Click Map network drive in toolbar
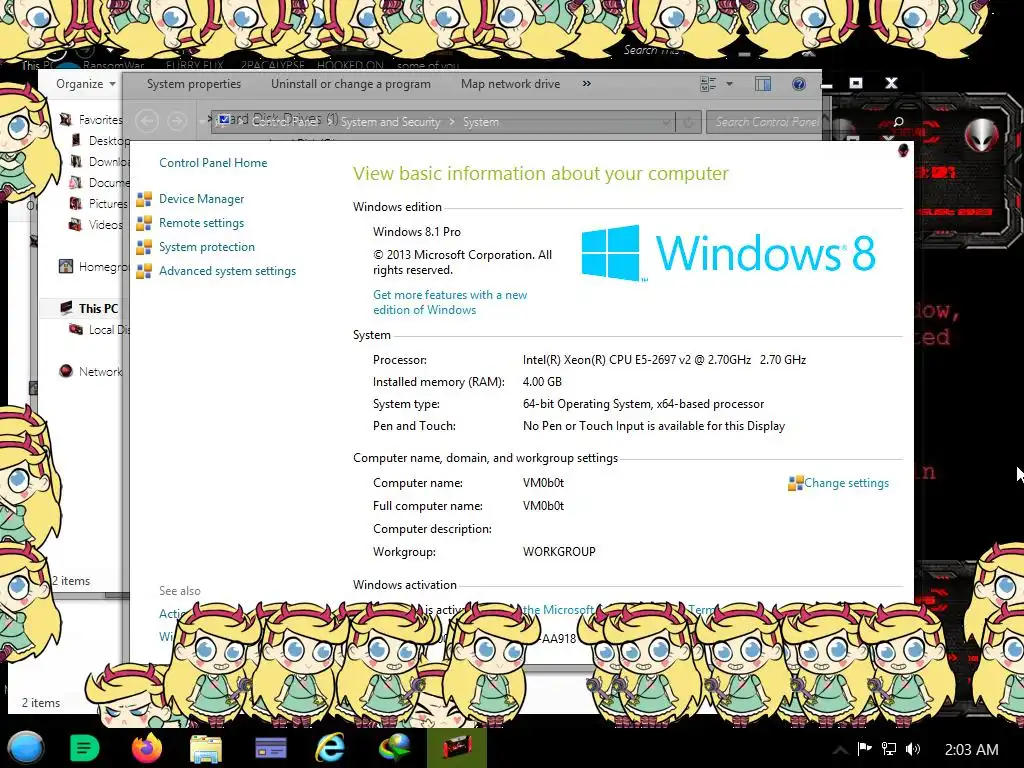The image size is (1024, 768). [x=510, y=84]
